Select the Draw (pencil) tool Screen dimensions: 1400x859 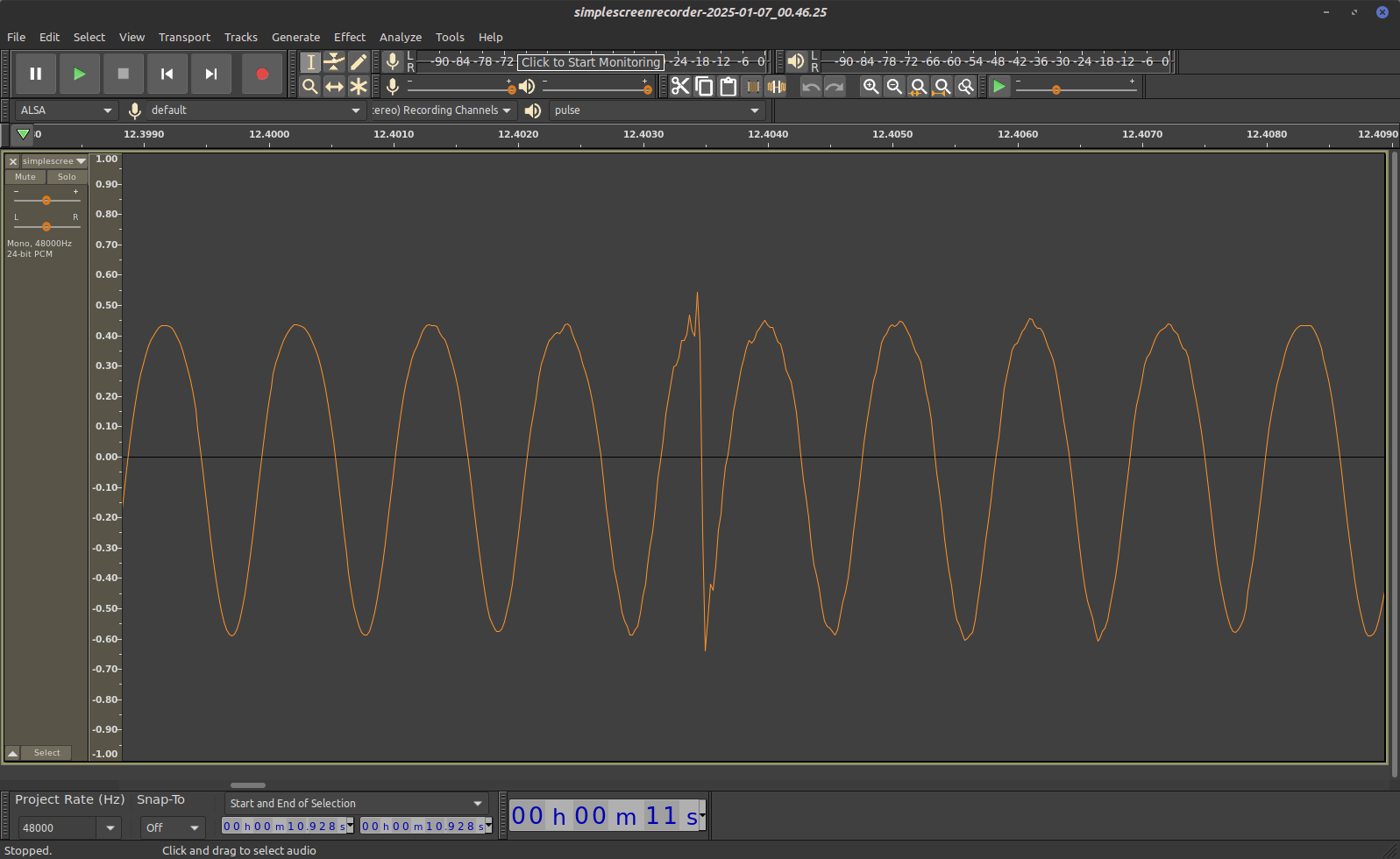(x=359, y=61)
